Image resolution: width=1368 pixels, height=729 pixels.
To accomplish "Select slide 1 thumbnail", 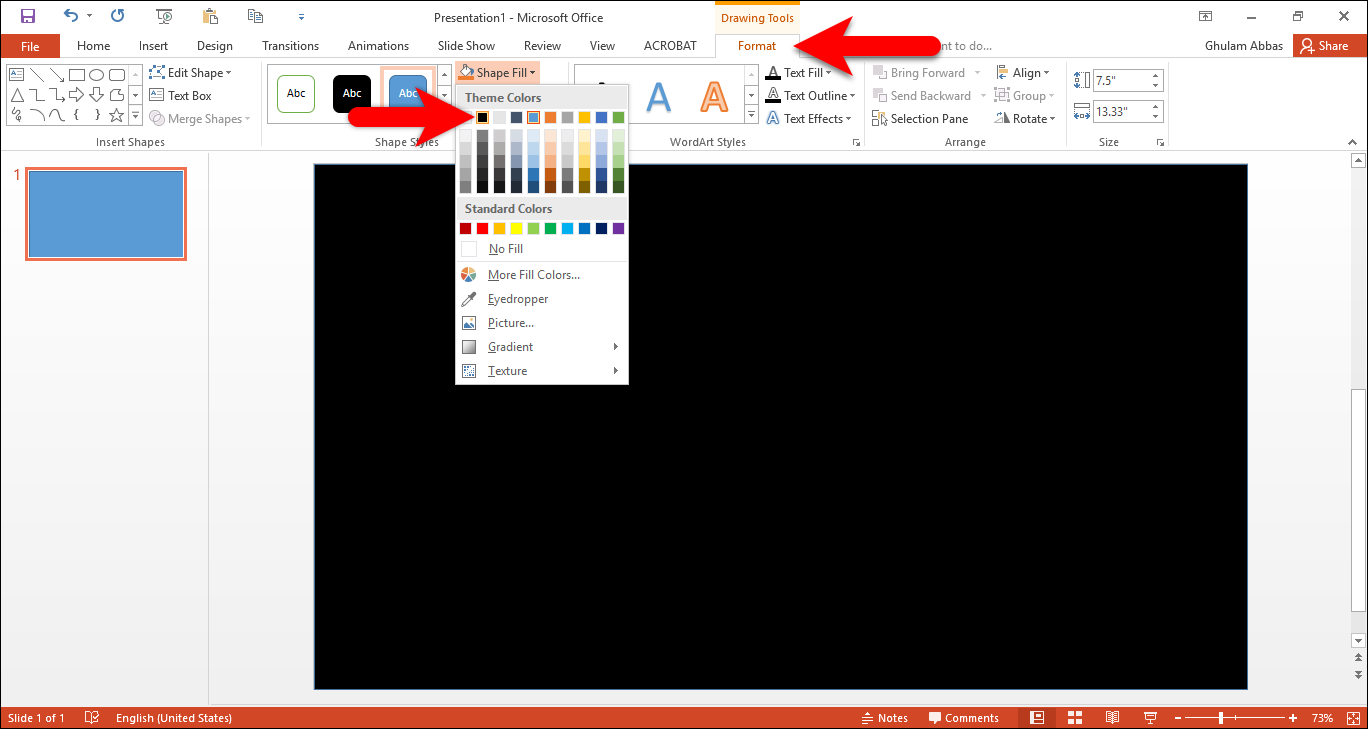I will coord(106,214).
